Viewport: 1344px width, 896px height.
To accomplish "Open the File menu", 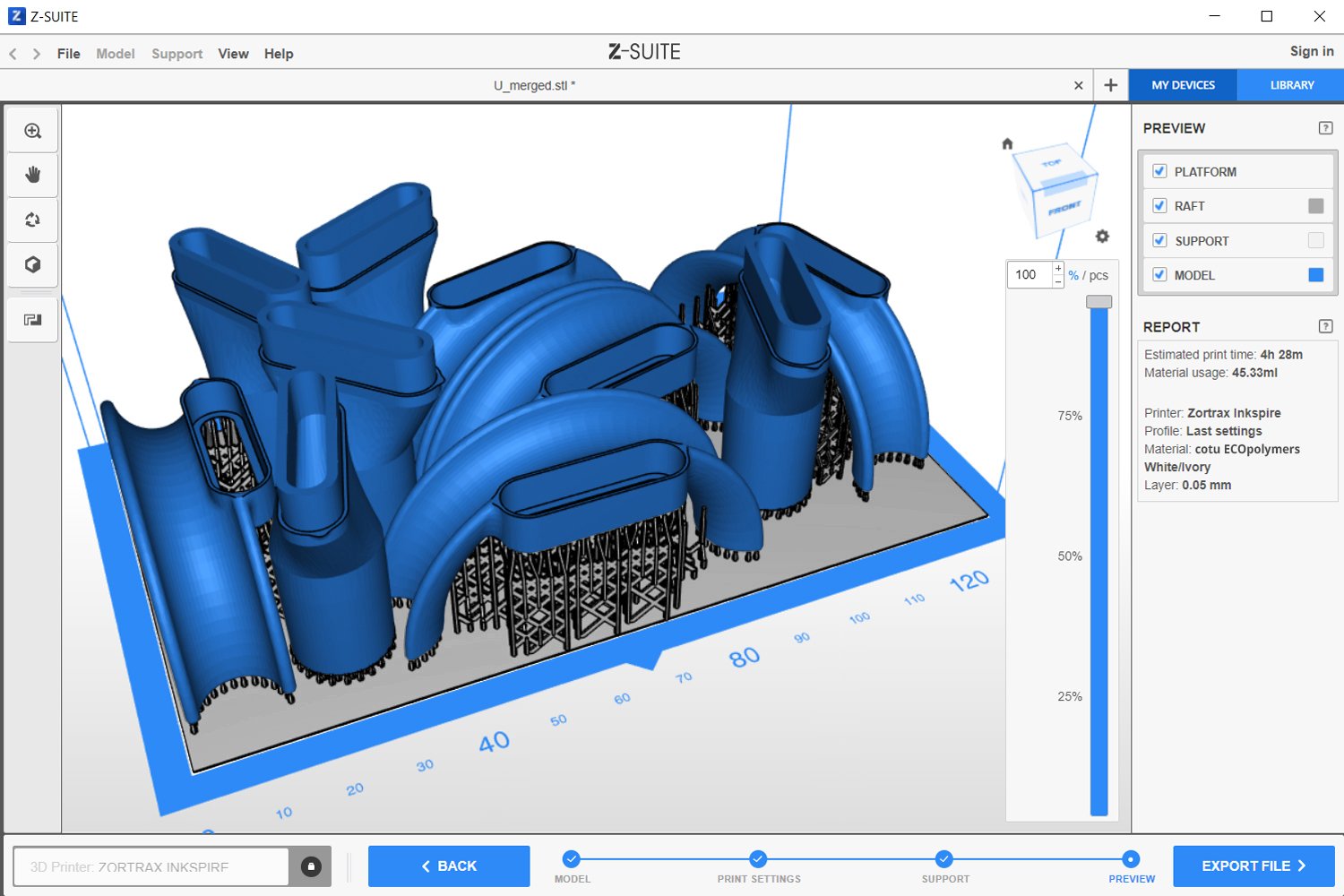I will coord(69,54).
